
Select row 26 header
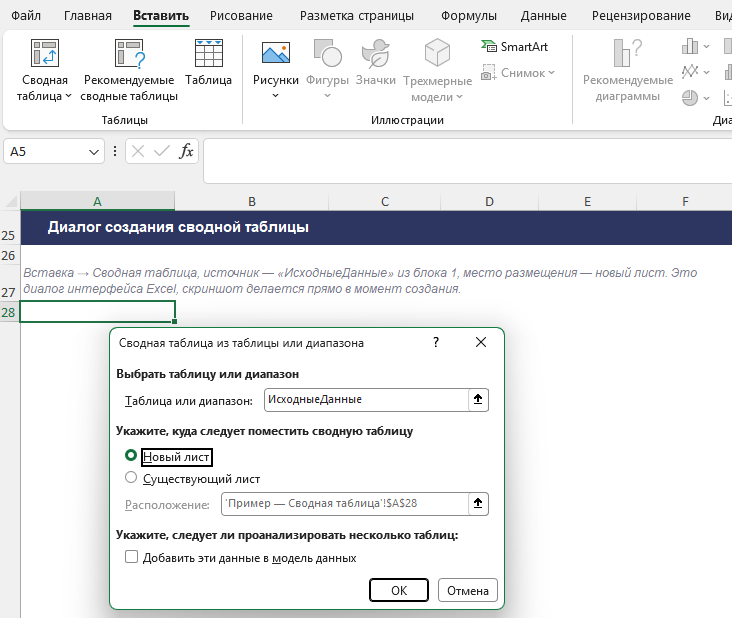pyautogui.click(x=8, y=255)
